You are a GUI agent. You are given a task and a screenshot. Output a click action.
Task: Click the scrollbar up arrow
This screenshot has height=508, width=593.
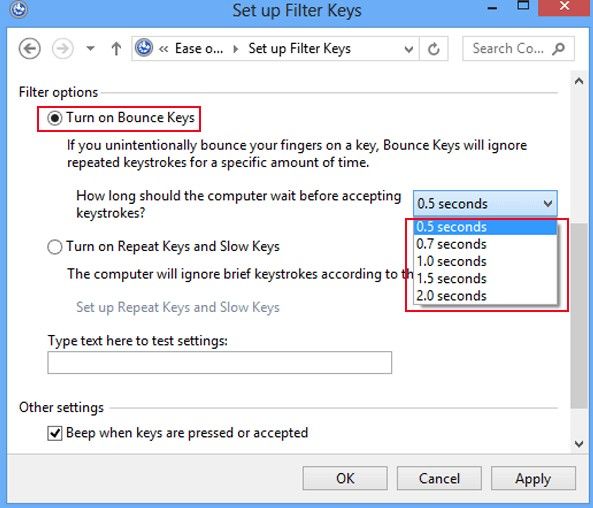579,81
